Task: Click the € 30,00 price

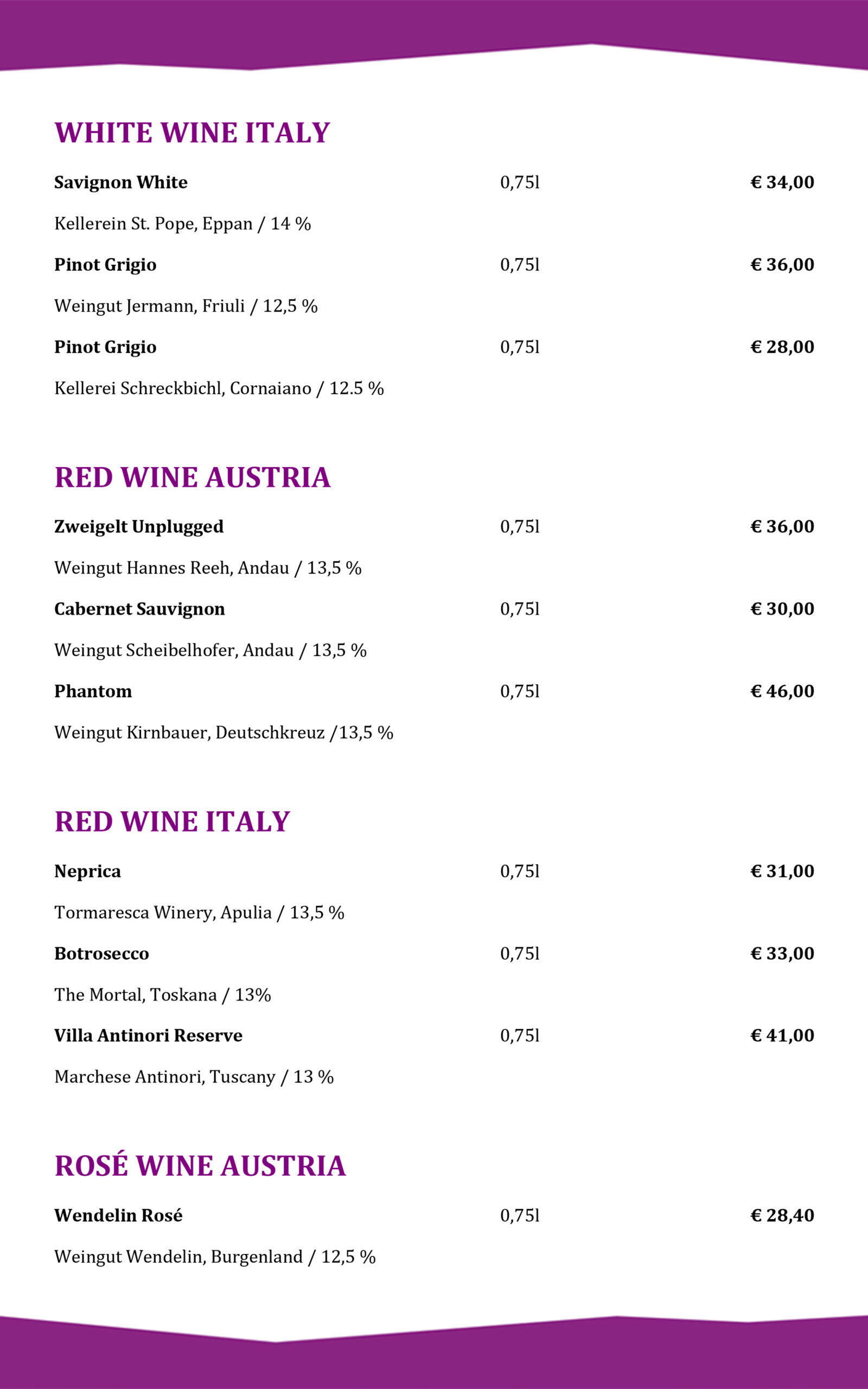Action: (782, 609)
